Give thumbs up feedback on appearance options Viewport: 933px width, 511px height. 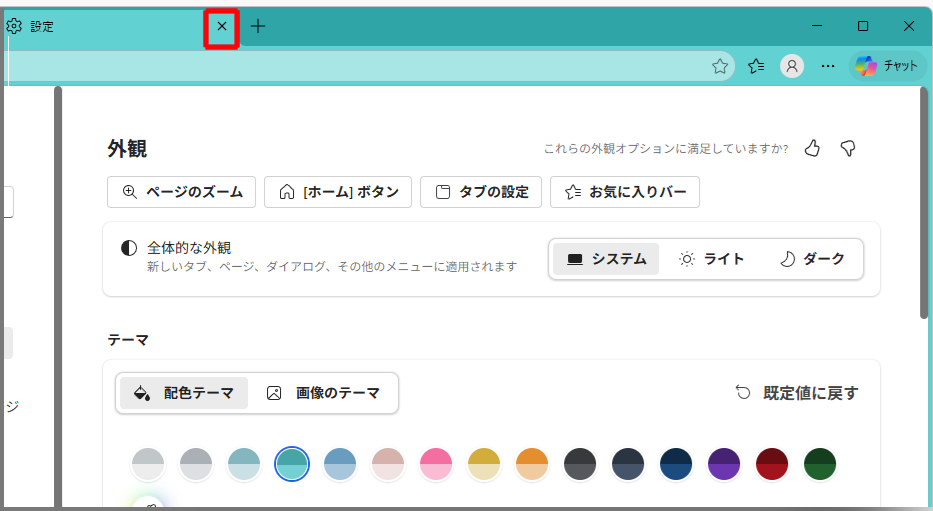coord(812,148)
